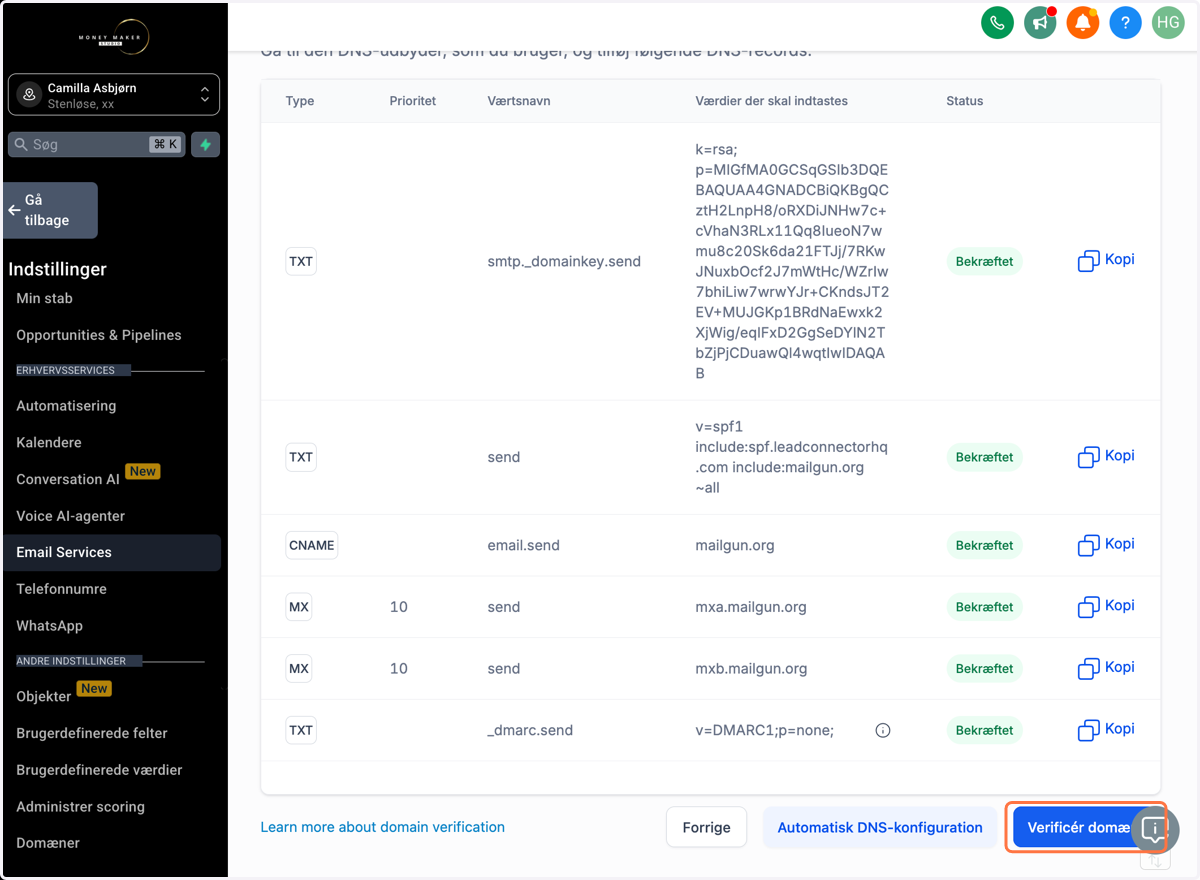1200x880 pixels.
Task: Click the Værtsnavn column header
Action: coord(519,101)
